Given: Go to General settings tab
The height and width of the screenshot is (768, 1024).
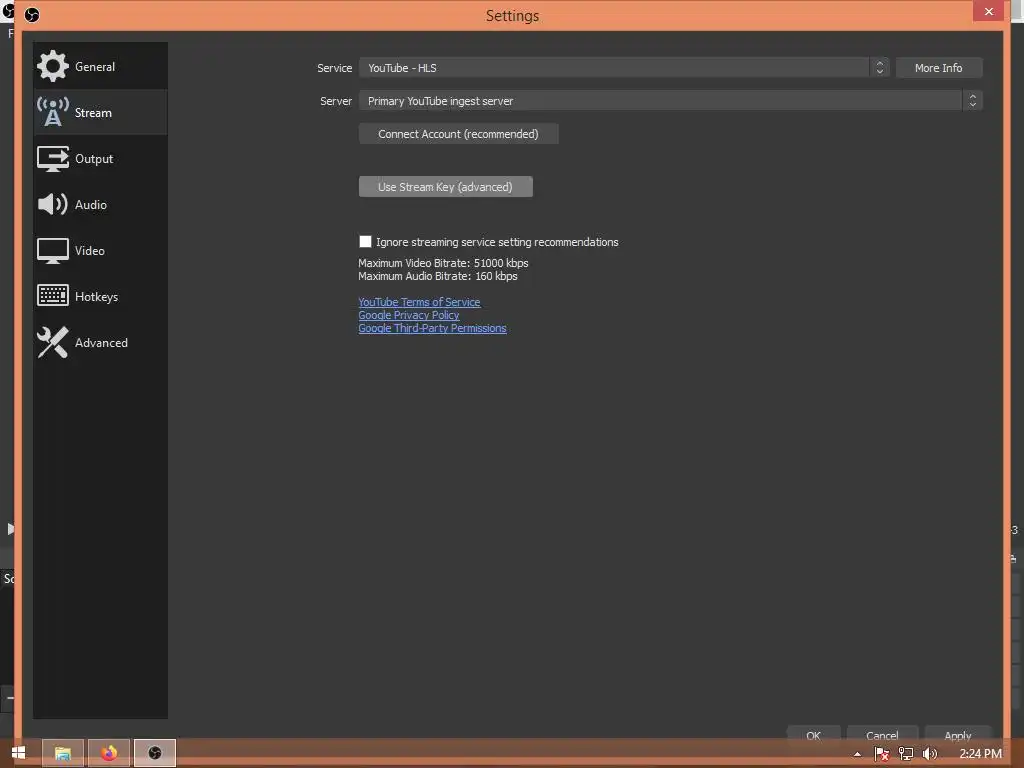Looking at the screenshot, I should [x=101, y=66].
